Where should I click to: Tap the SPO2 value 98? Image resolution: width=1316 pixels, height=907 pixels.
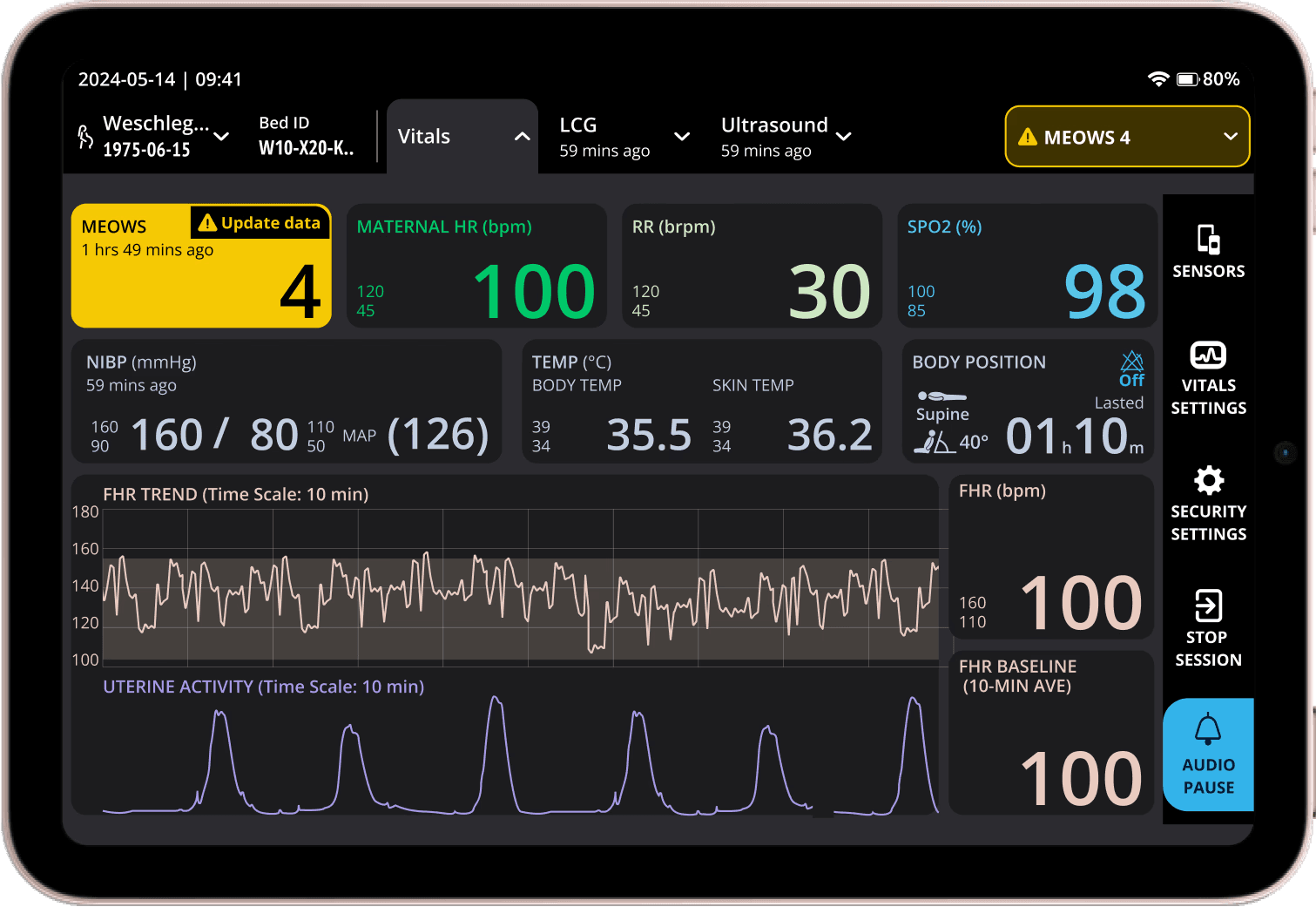click(x=1104, y=292)
